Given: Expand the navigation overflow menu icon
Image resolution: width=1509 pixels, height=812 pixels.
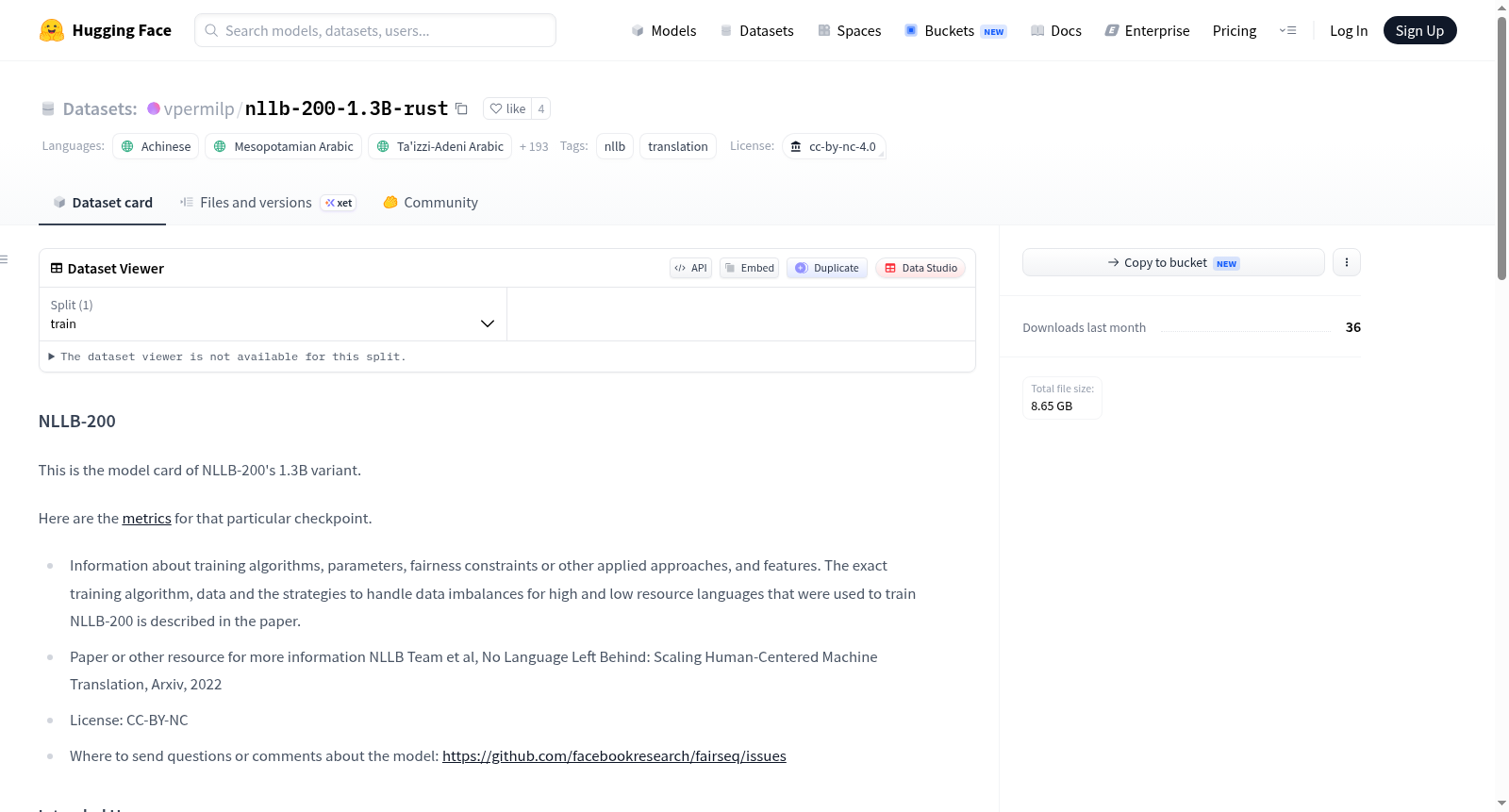Looking at the screenshot, I should pyautogui.click(x=1287, y=30).
